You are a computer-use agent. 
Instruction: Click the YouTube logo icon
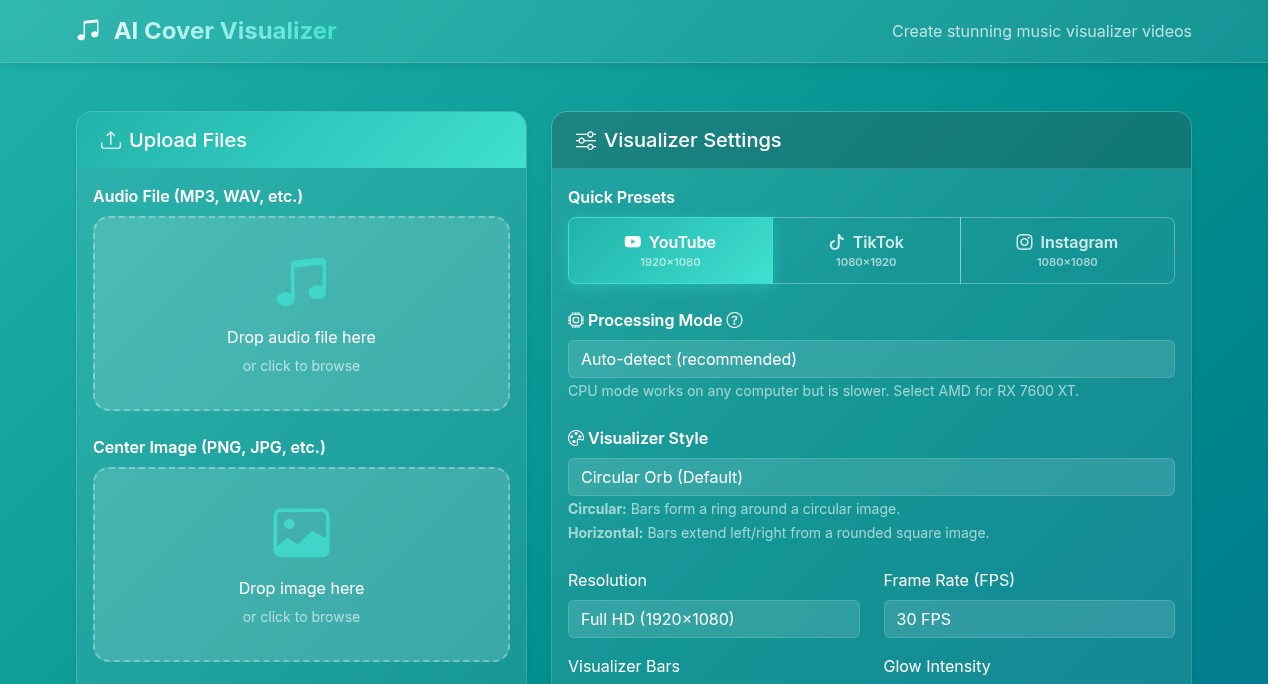coord(632,242)
